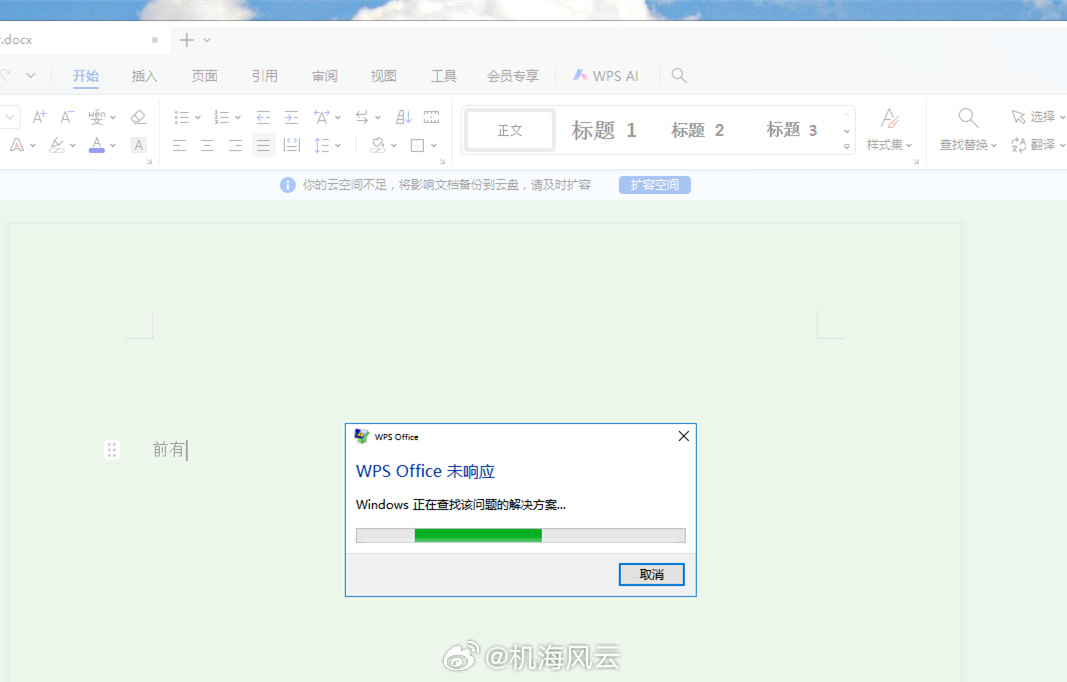This screenshot has width=1067, height=682.
Task: Cancel the not-responding dialog via 取消
Action: [652, 574]
